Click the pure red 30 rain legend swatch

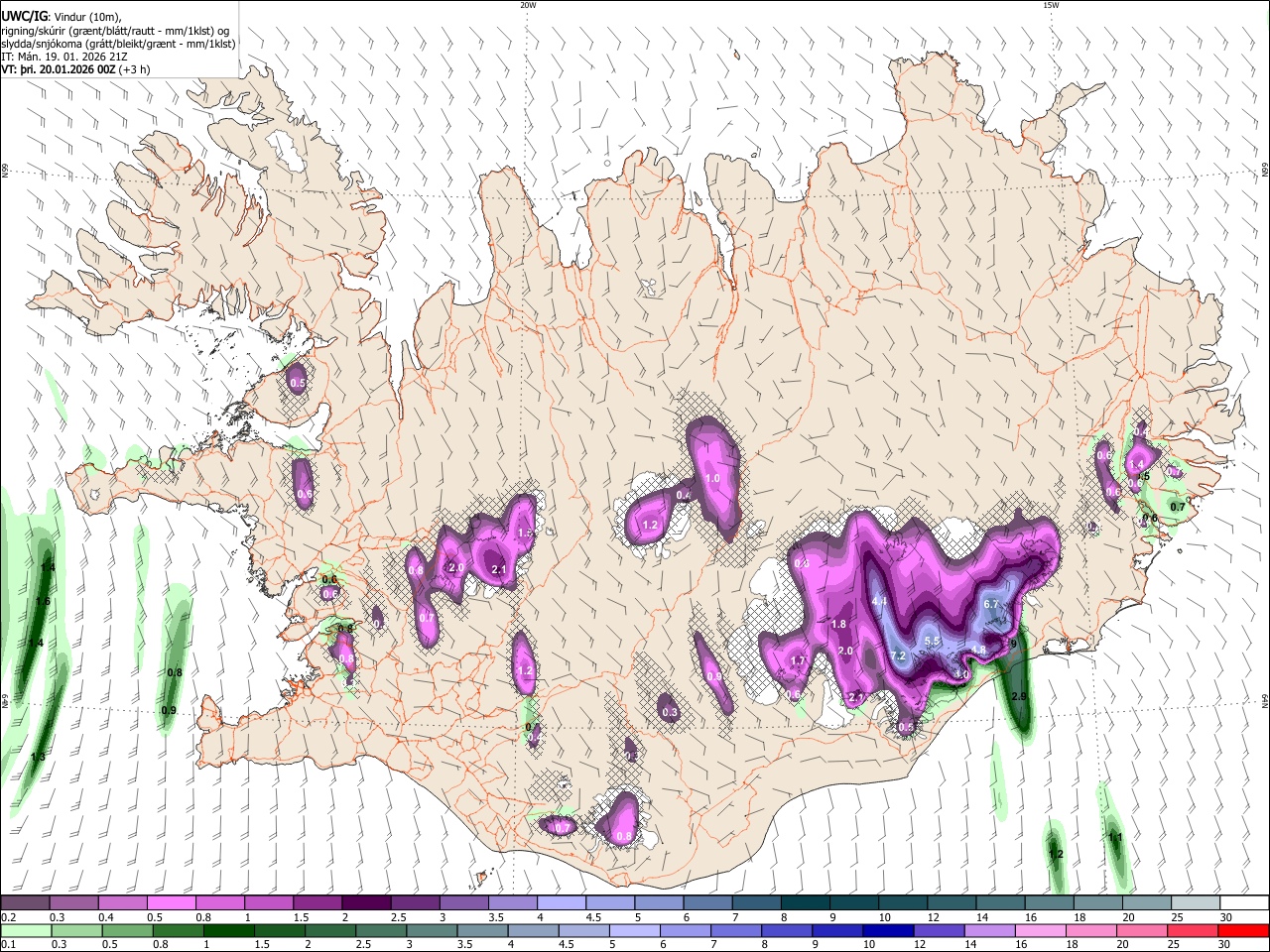tap(1244, 930)
